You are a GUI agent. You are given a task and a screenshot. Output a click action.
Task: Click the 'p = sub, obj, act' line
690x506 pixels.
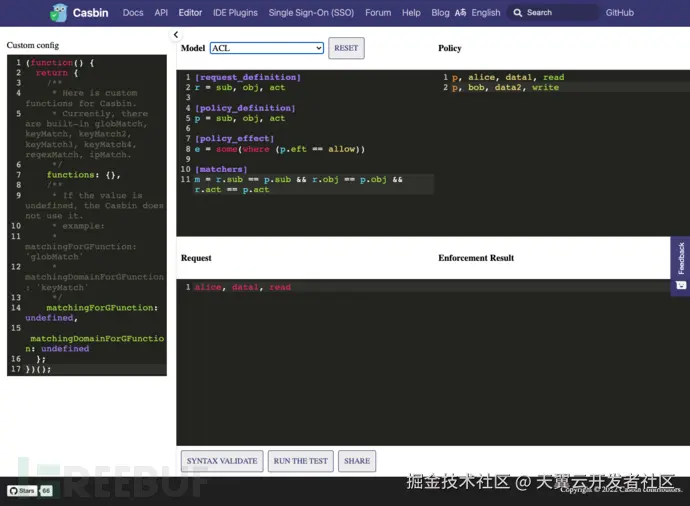coord(240,118)
